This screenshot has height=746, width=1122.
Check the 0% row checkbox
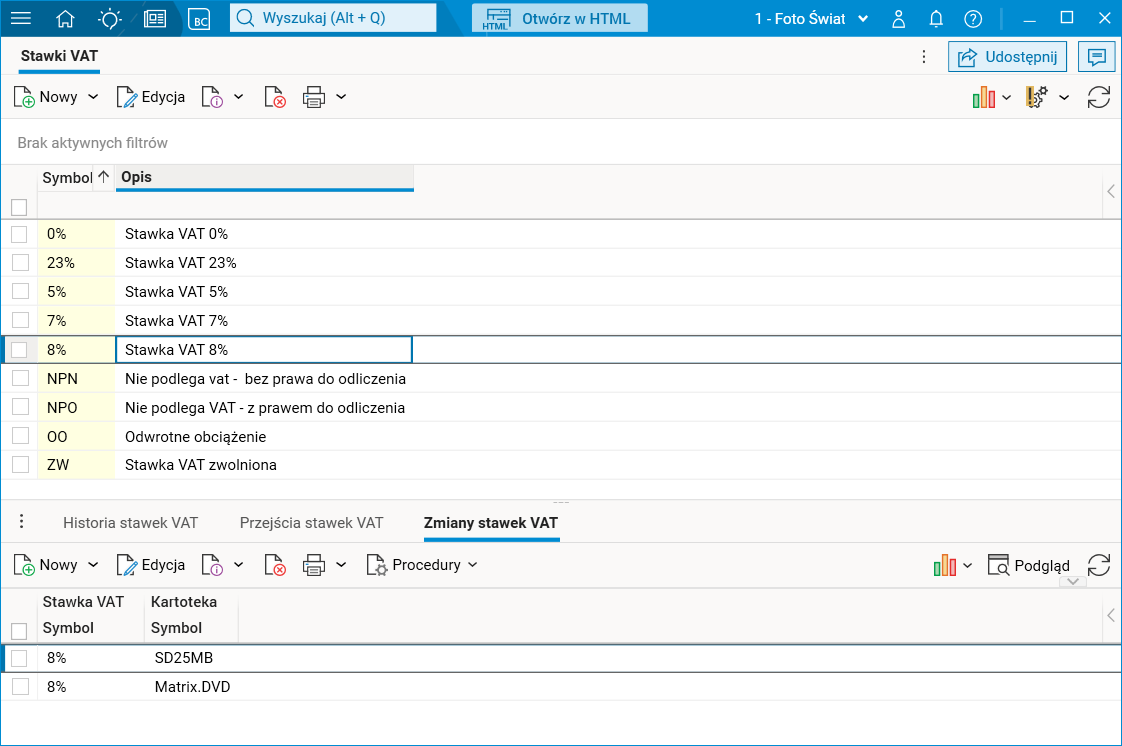[x=19, y=234]
